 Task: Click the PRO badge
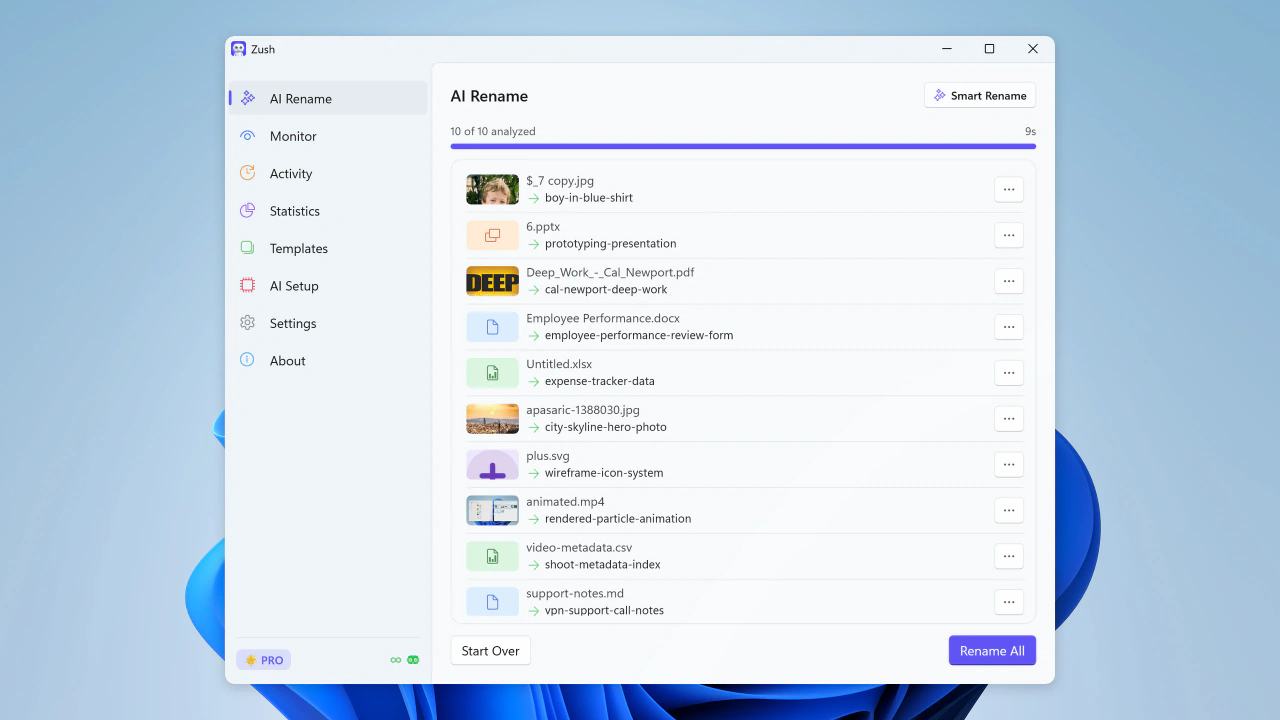pos(264,660)
